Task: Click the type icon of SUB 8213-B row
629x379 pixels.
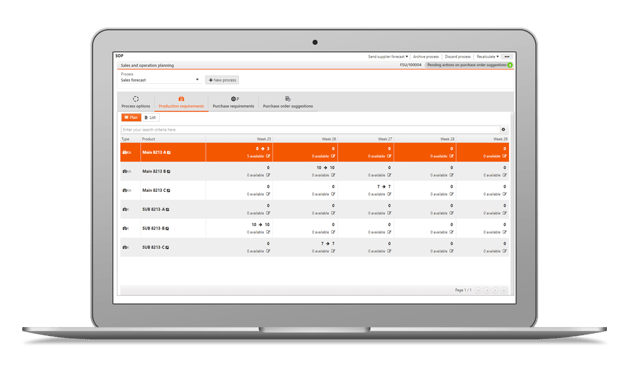Action: tap(126, 228)
